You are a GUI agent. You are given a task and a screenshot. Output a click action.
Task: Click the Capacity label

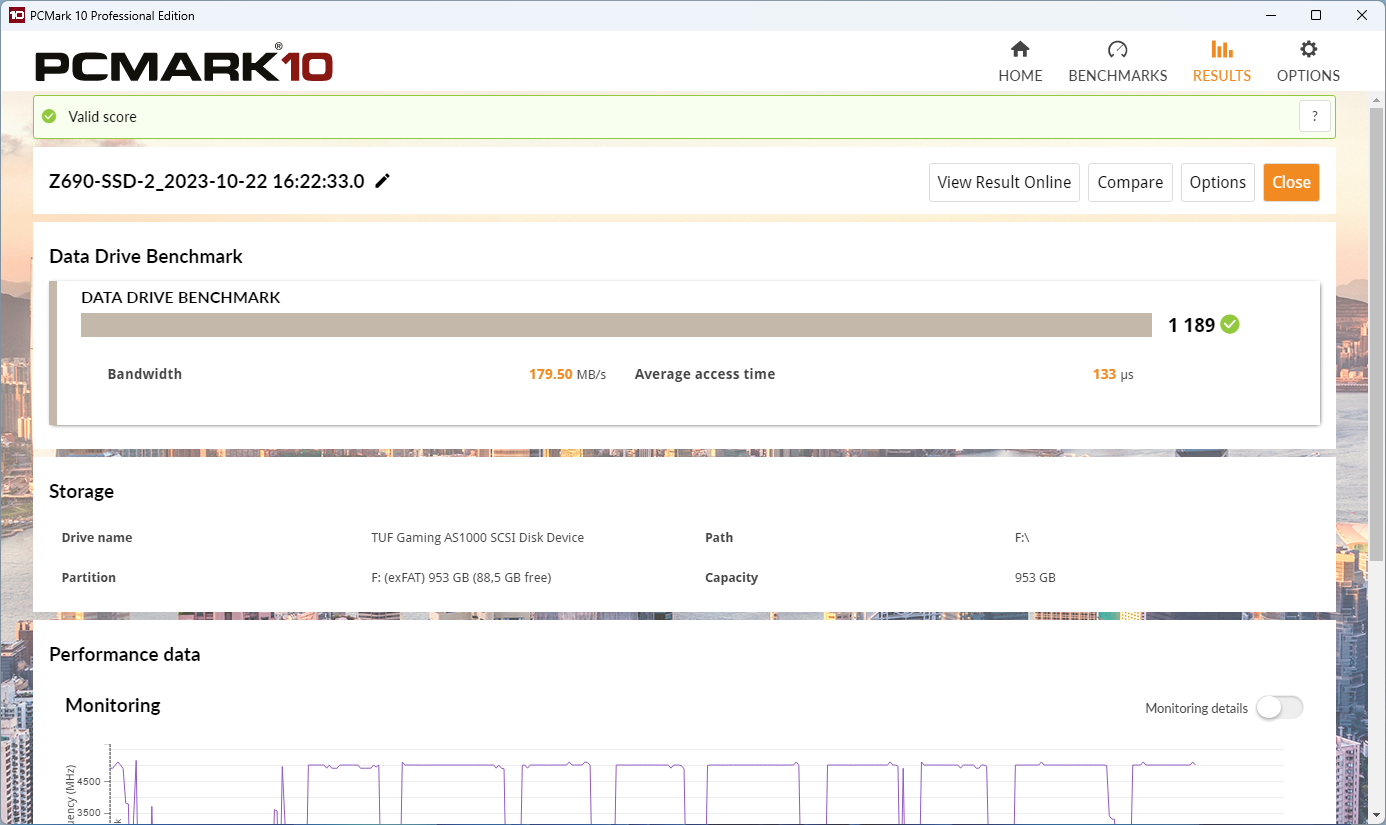pos(731,577)
